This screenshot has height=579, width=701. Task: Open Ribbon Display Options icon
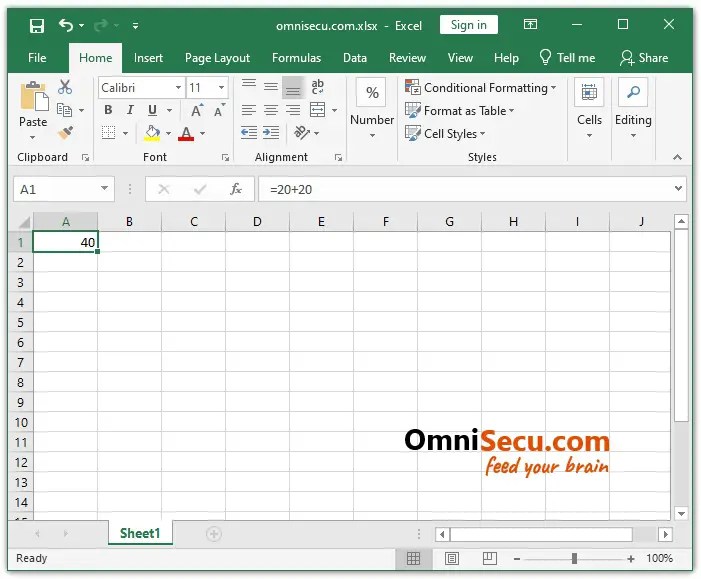pos(530,24)
